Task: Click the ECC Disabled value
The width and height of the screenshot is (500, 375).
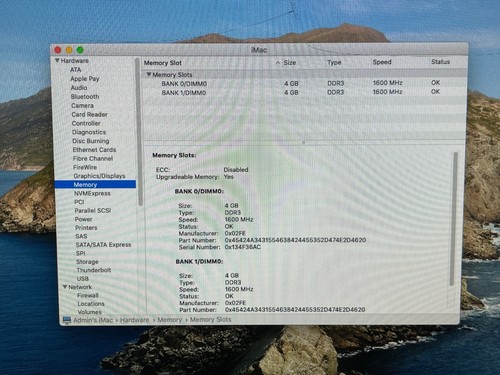Action: click(x=236, y=170)
